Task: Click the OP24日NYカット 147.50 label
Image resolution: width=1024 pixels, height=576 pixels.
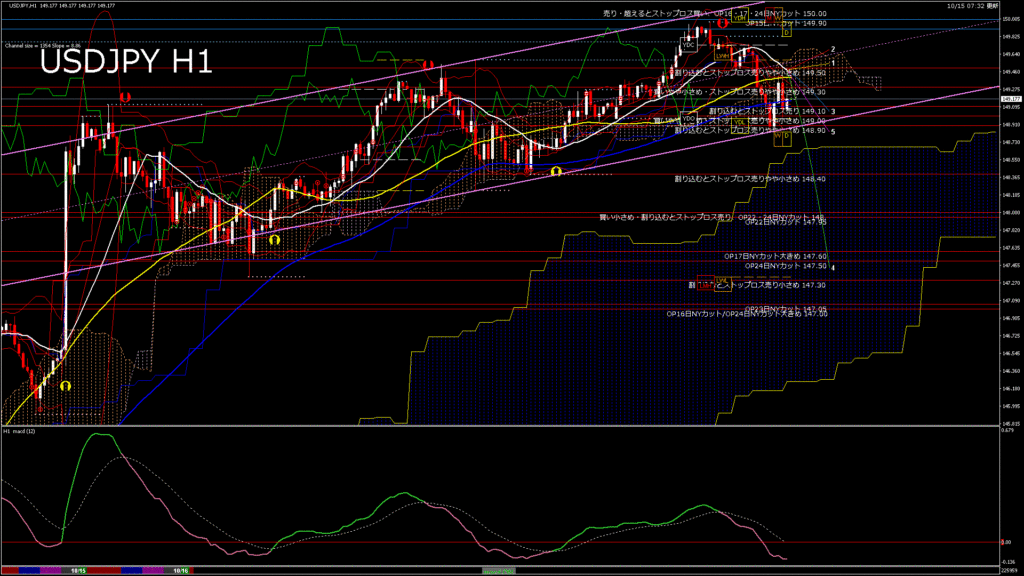Action: coord(786,266)
